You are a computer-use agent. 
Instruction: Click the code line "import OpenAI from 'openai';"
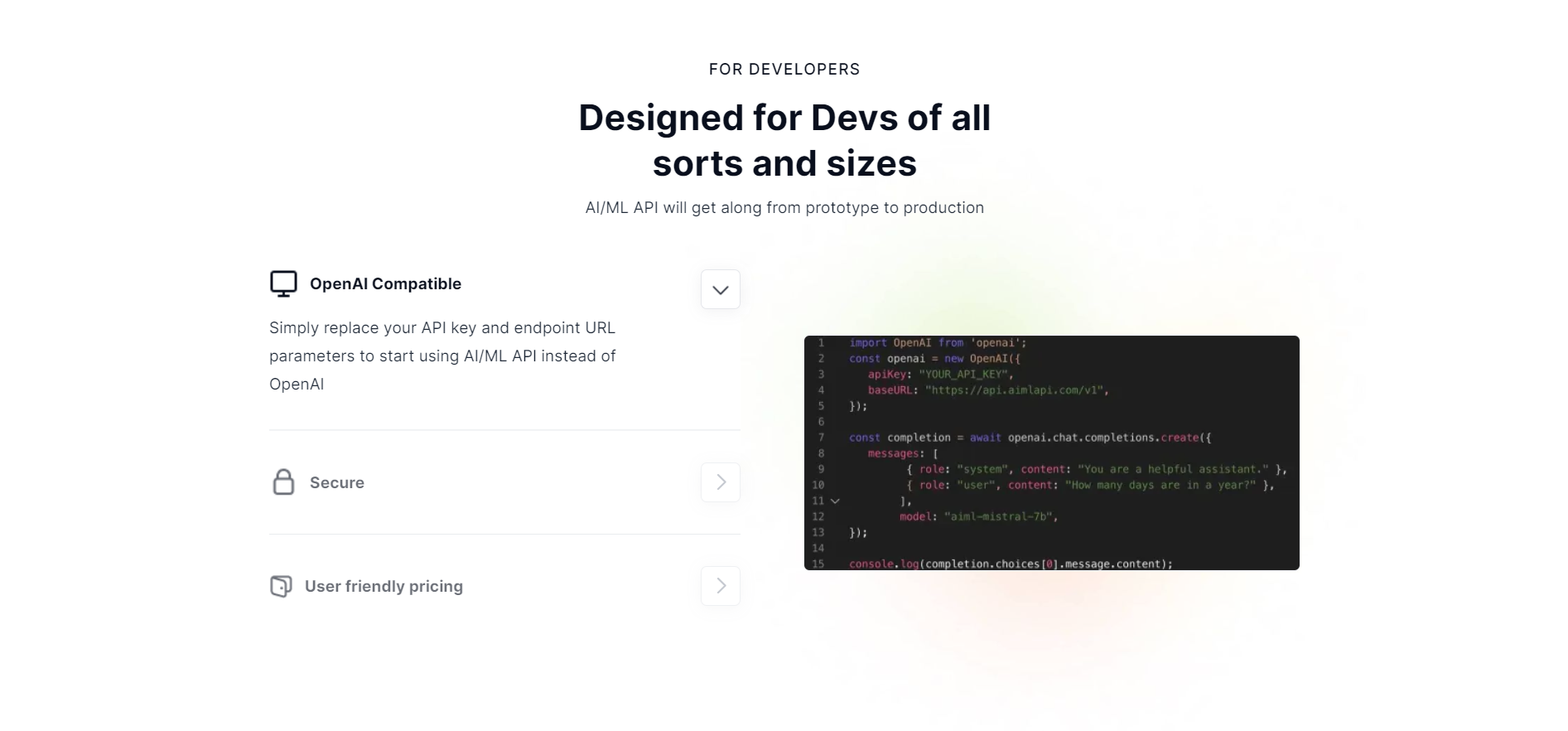(938, 342)
